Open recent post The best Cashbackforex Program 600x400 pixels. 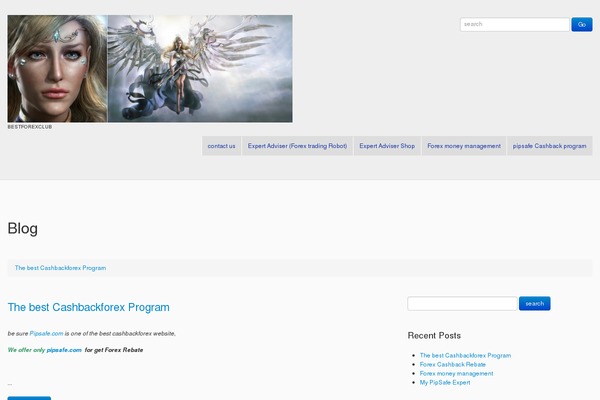pyautogui.click(x=465, y=355)
